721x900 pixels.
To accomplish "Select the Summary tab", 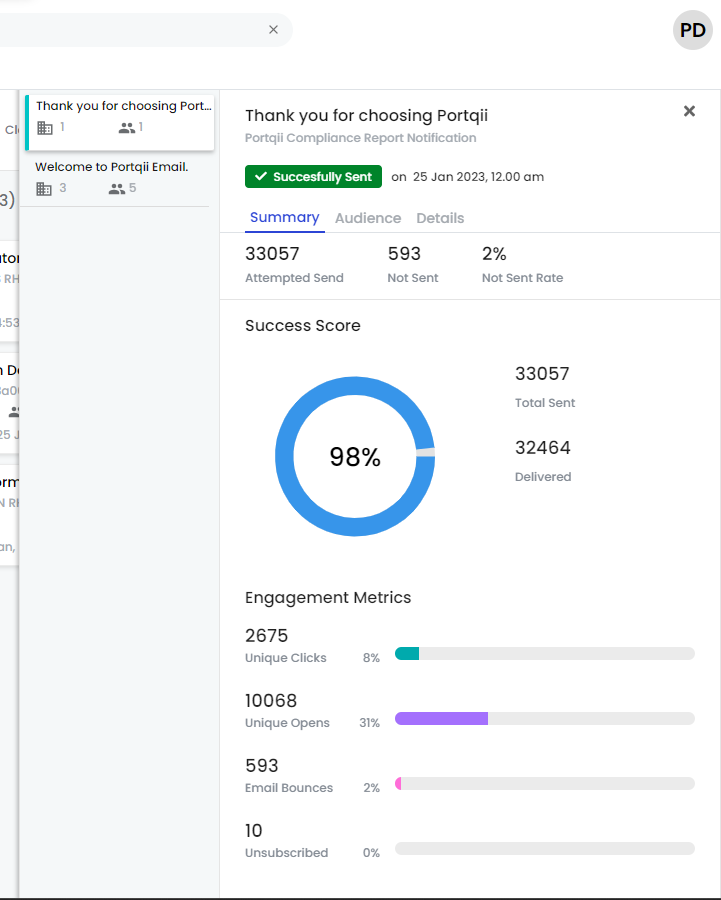I will pos(284,217).
